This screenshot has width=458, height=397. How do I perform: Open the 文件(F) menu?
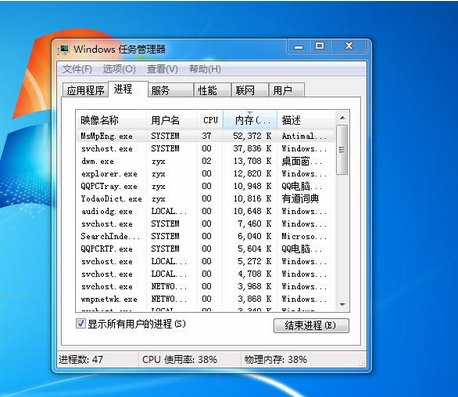pyautogui.click(x=77, y=69)
